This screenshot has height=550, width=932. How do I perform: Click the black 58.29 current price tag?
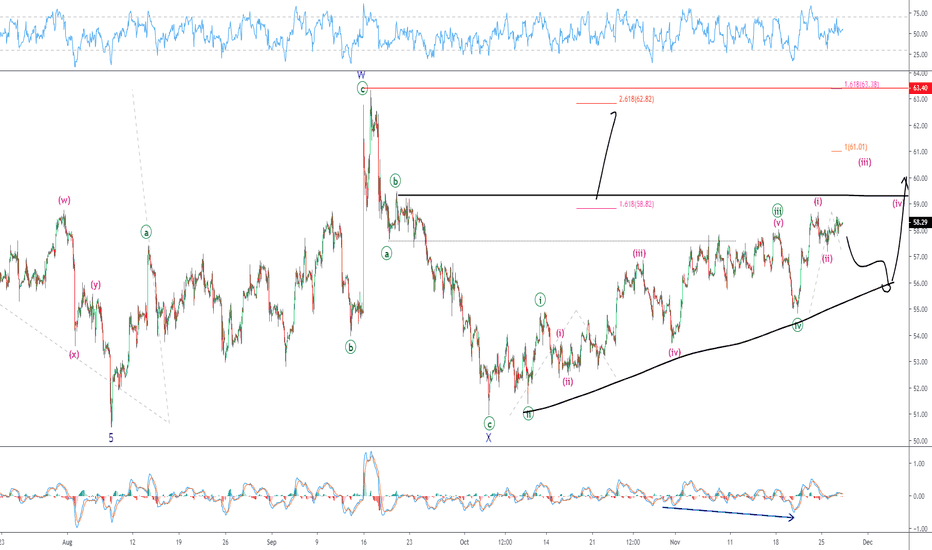point(920,222)
